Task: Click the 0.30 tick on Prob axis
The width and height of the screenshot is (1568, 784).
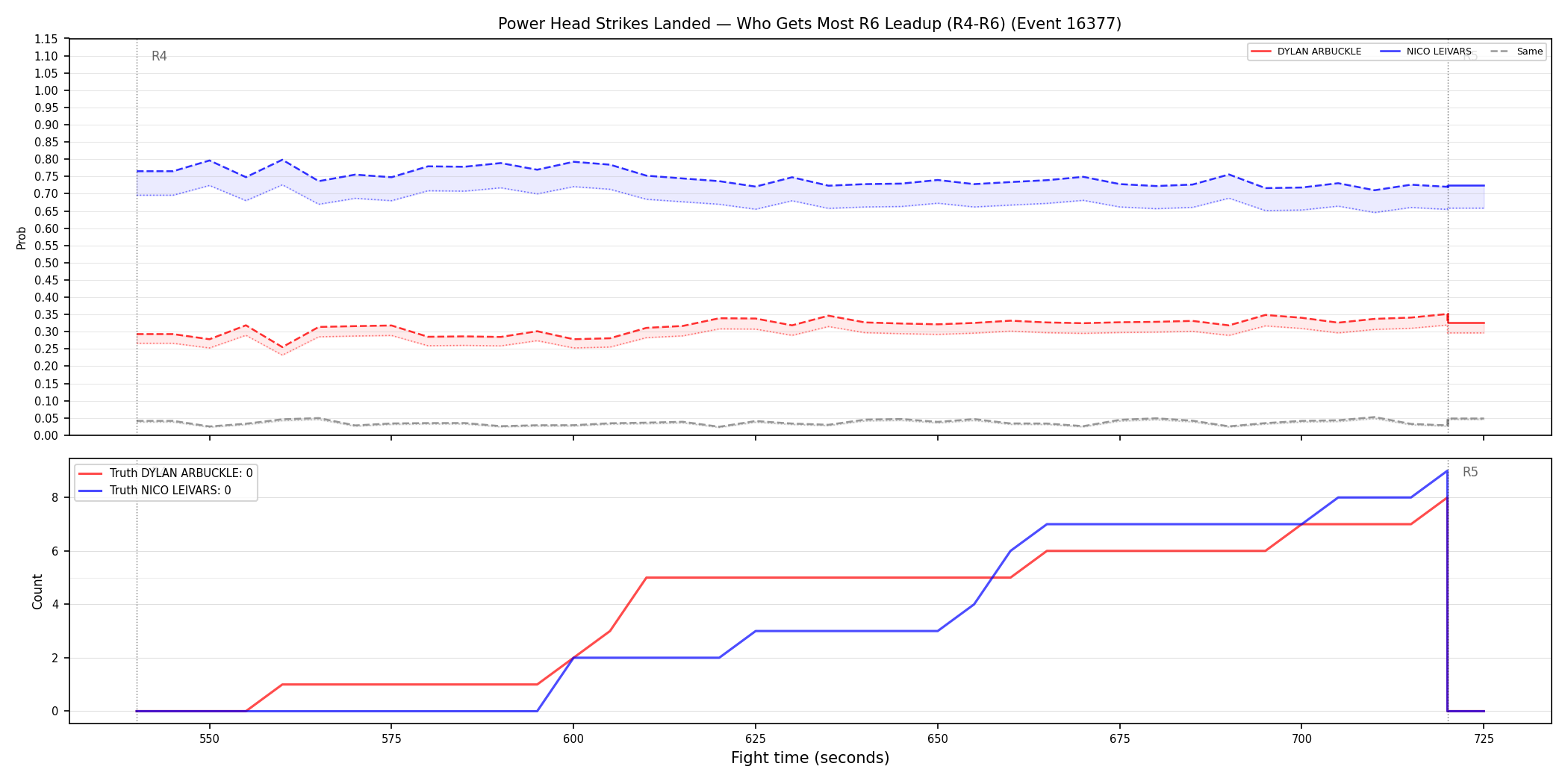Action: [46, 332]
